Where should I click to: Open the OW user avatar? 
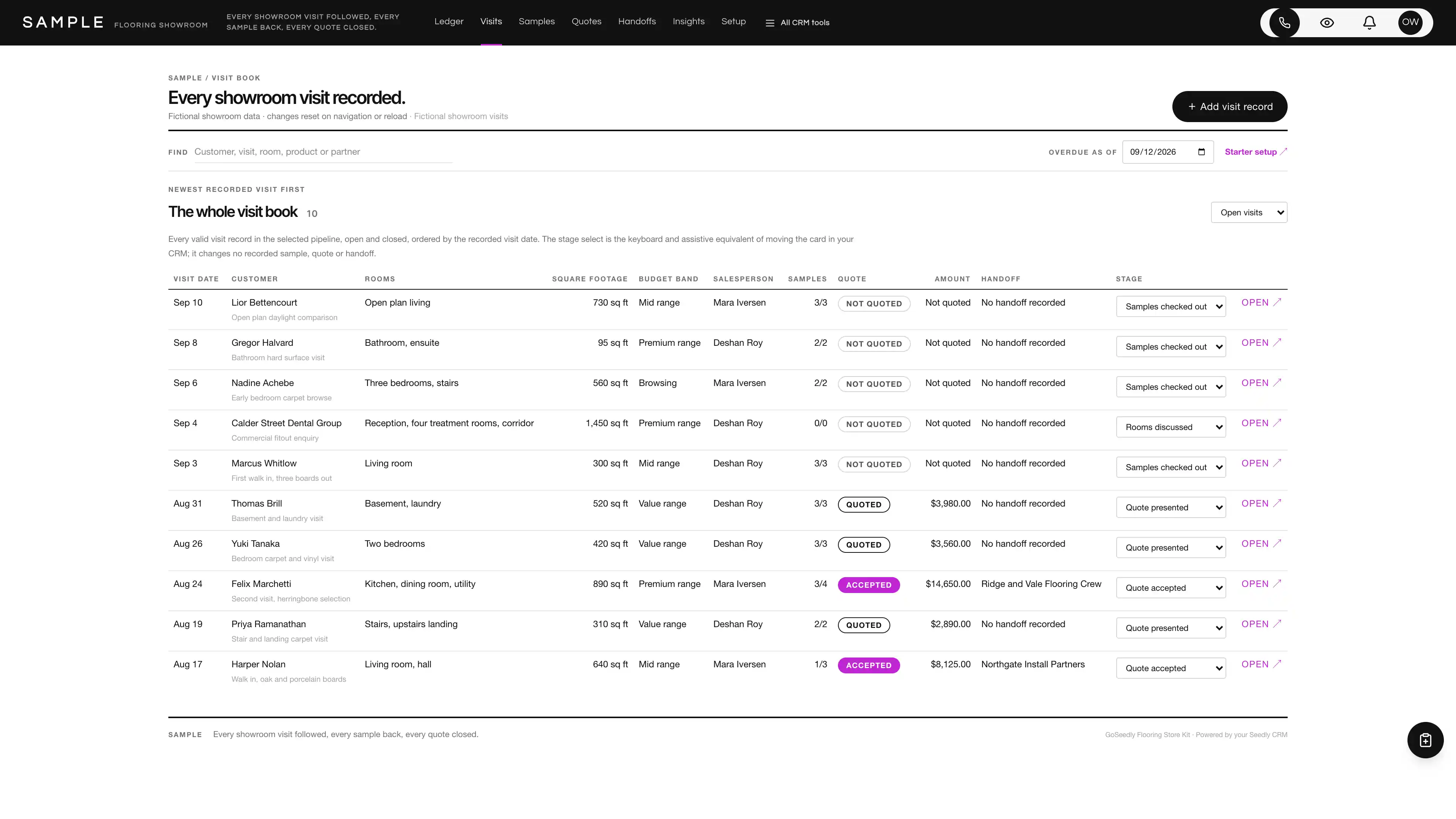pos(1410,23)
